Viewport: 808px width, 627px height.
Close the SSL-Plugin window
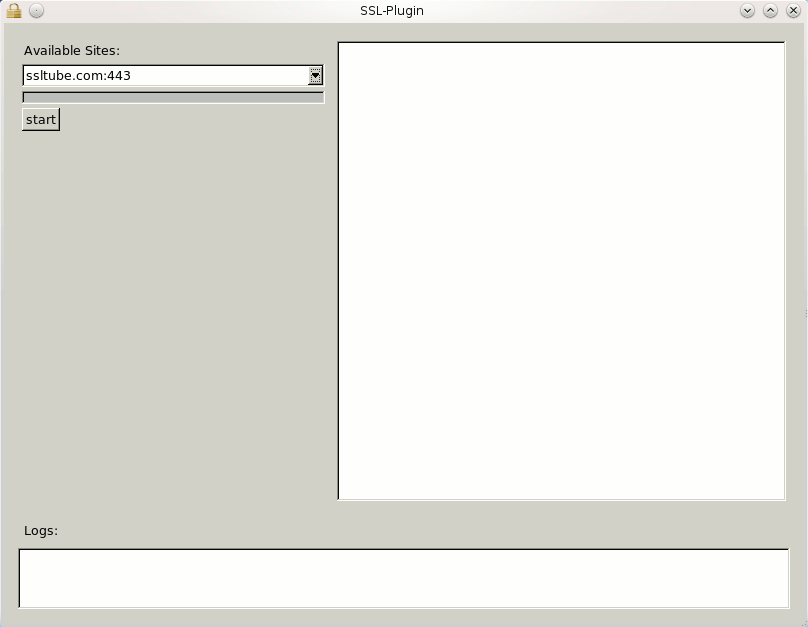793,11
